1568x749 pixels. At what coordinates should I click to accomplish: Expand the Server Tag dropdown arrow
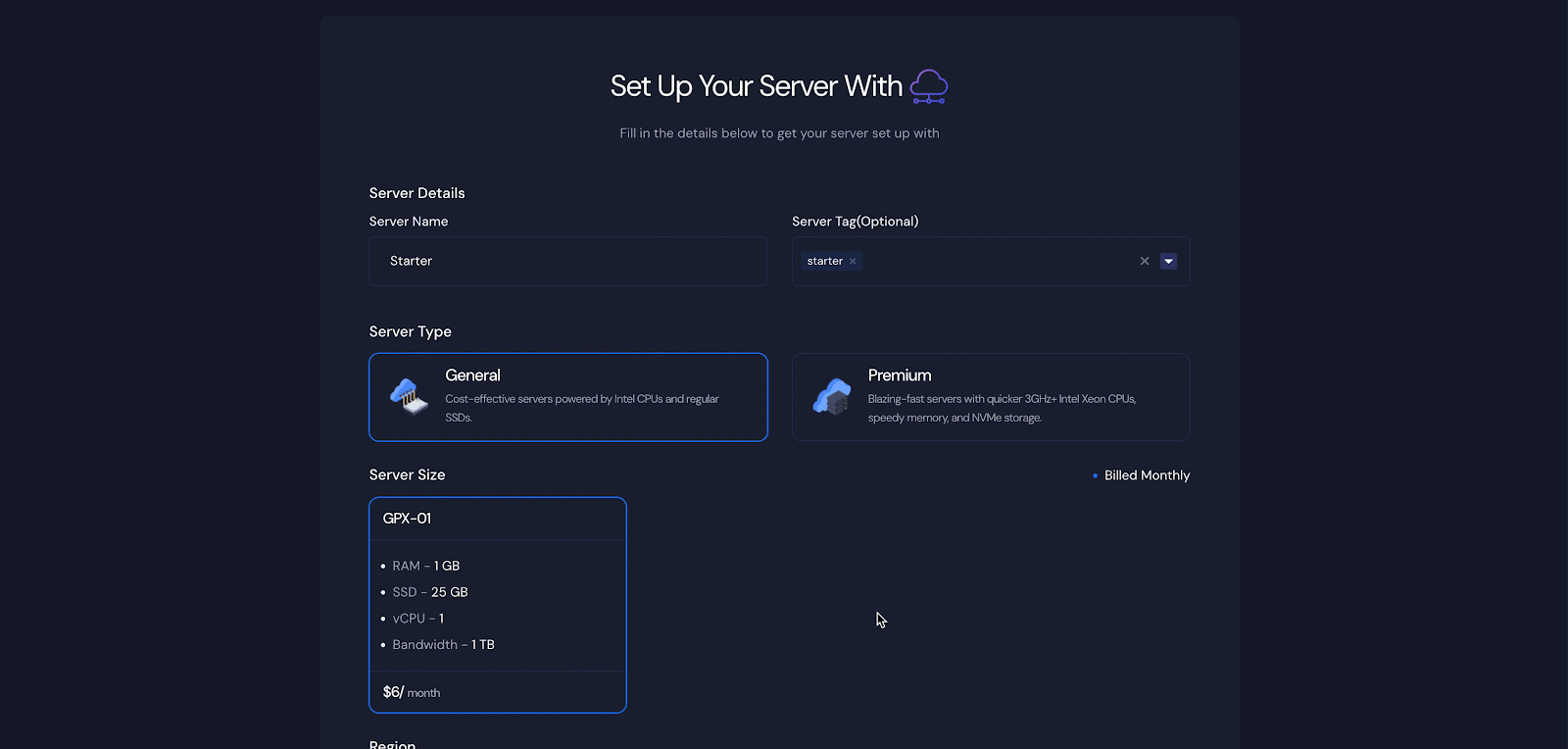(1168, 262)
